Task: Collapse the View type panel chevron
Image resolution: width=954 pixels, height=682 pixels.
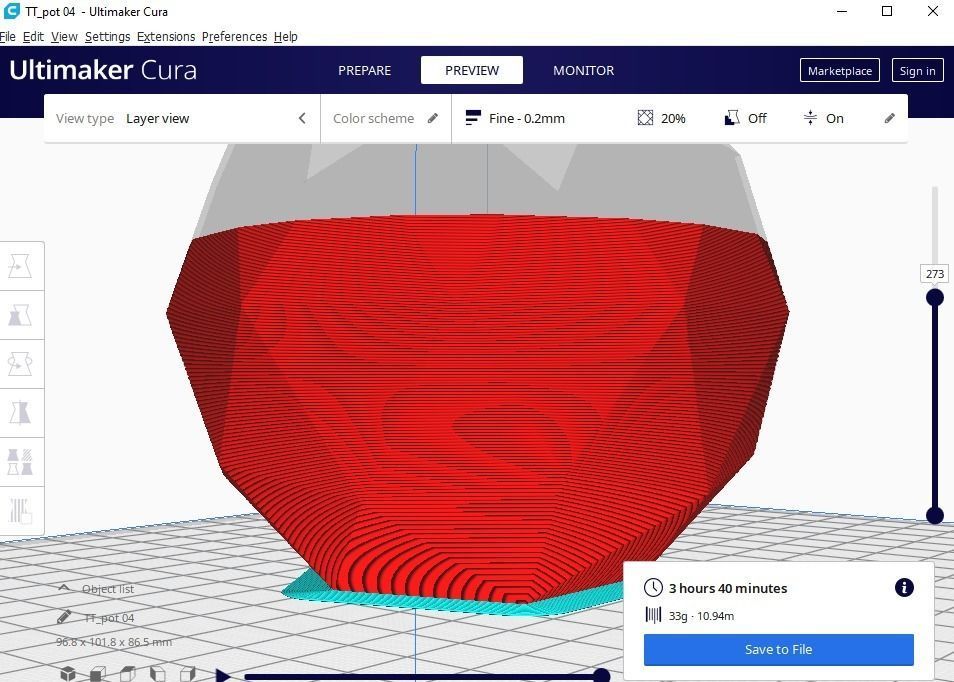Action: pos(302,118)
